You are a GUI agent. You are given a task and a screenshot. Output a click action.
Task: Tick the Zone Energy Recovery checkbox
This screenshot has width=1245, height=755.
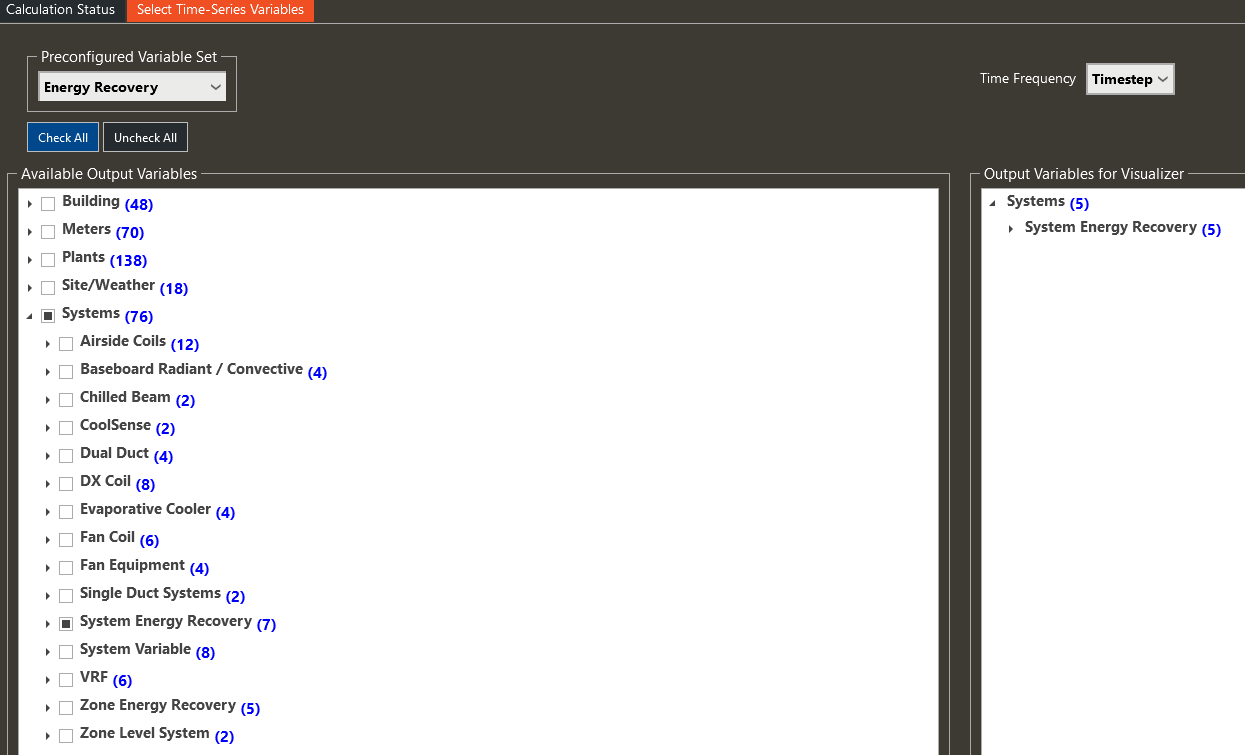66,708
